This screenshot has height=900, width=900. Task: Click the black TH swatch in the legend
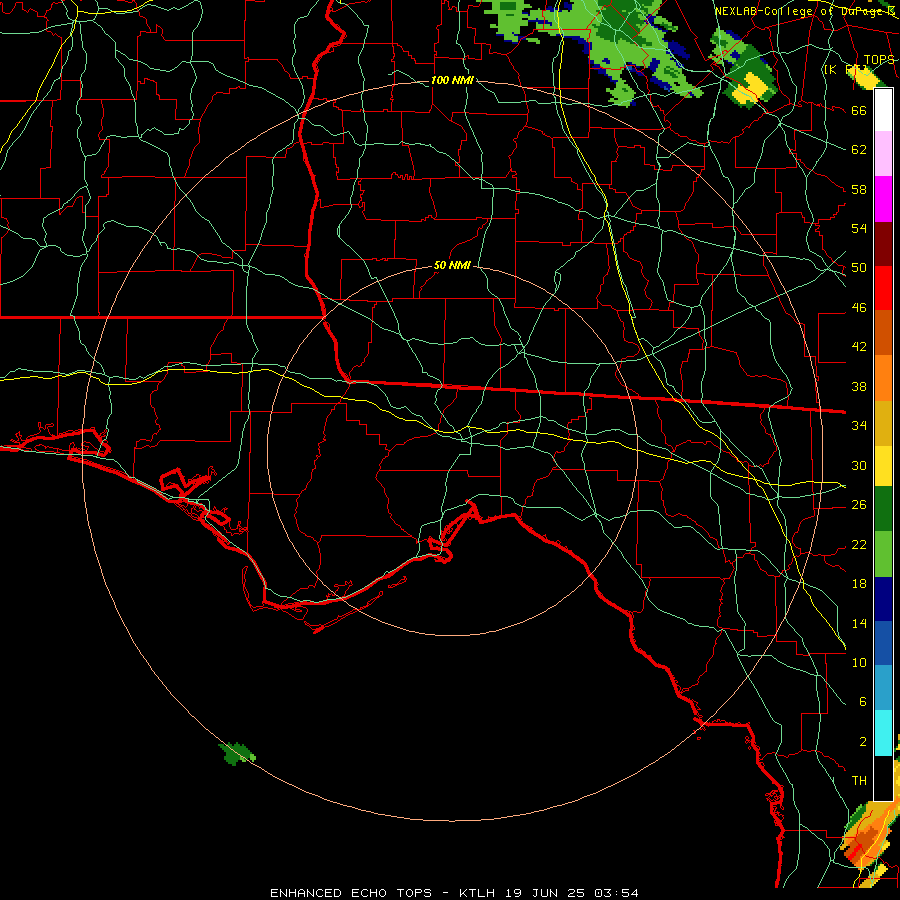click(x=883, y=778)
